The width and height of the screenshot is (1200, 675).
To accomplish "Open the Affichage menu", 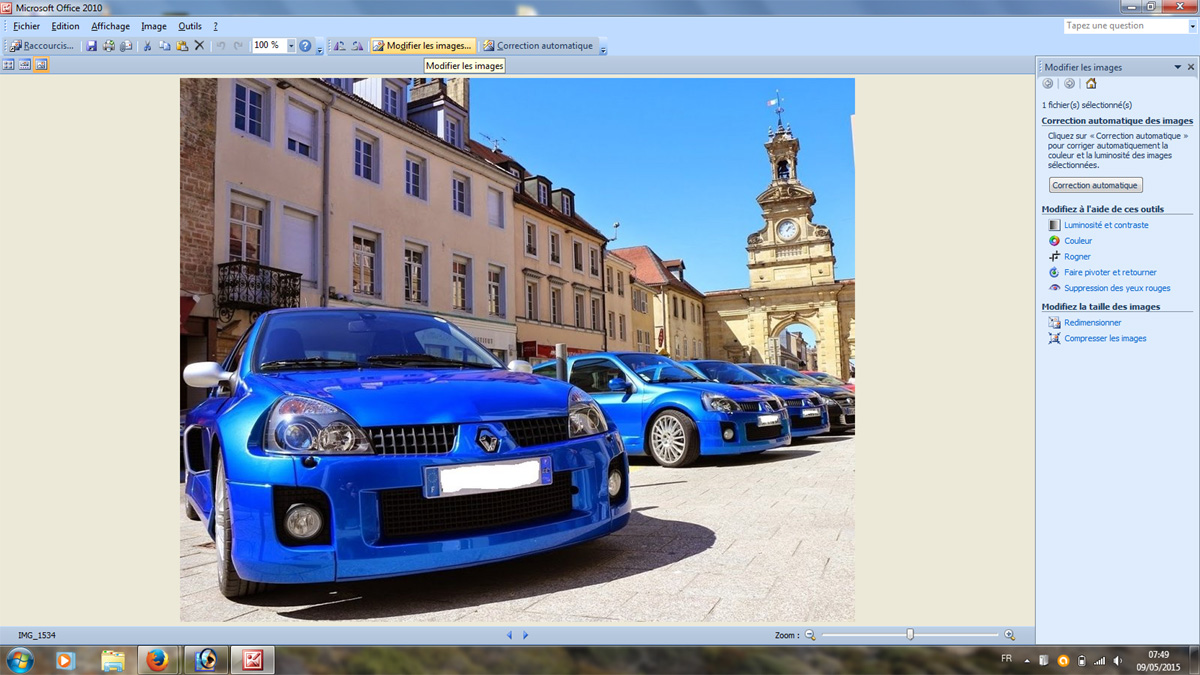I will (110, 26).
